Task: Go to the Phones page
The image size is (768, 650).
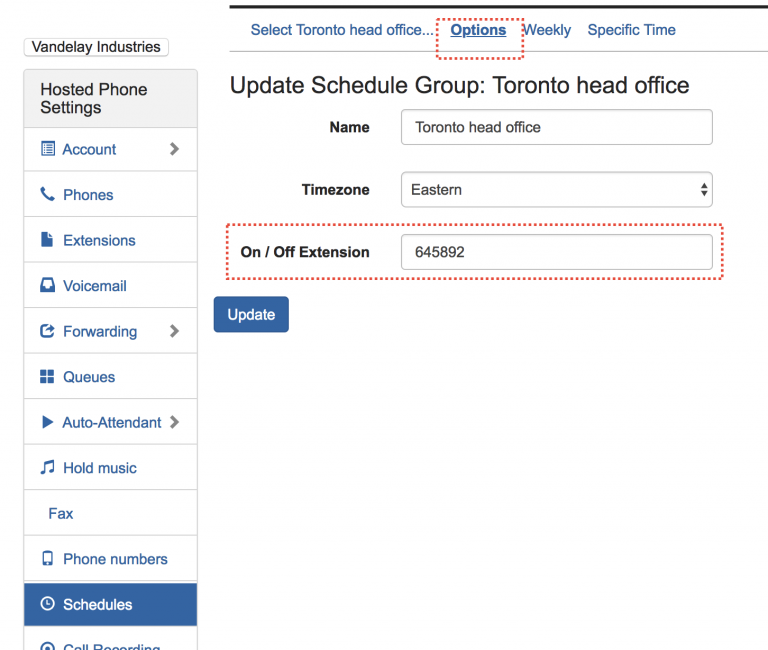Action: click(110, 194)
